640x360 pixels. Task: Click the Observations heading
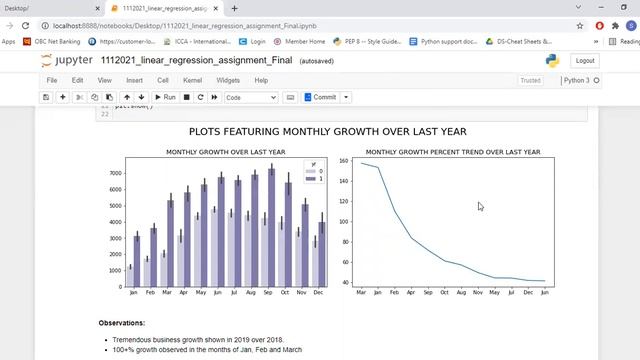point(122,323)
